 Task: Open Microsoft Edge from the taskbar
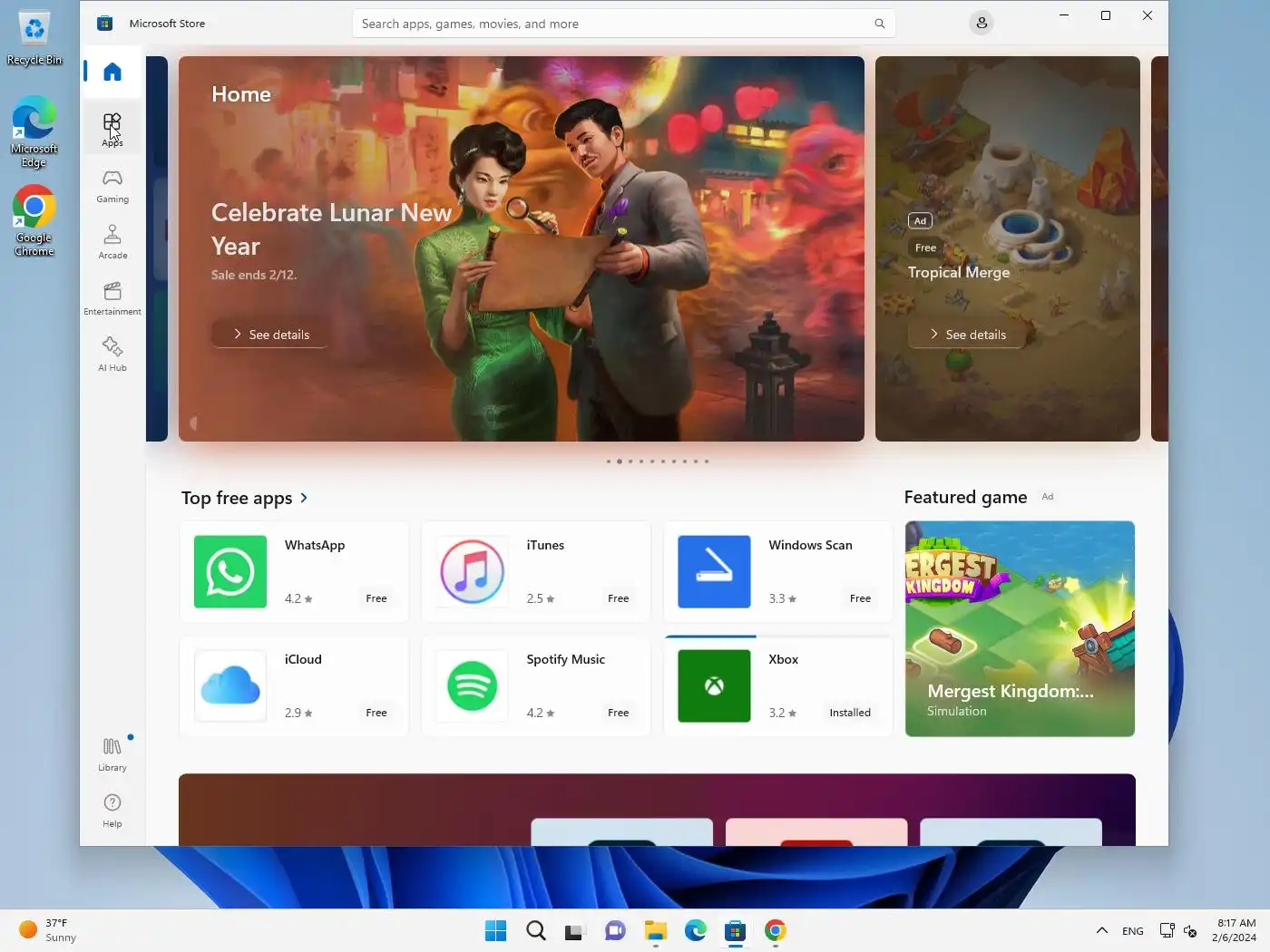coord(696,930)
